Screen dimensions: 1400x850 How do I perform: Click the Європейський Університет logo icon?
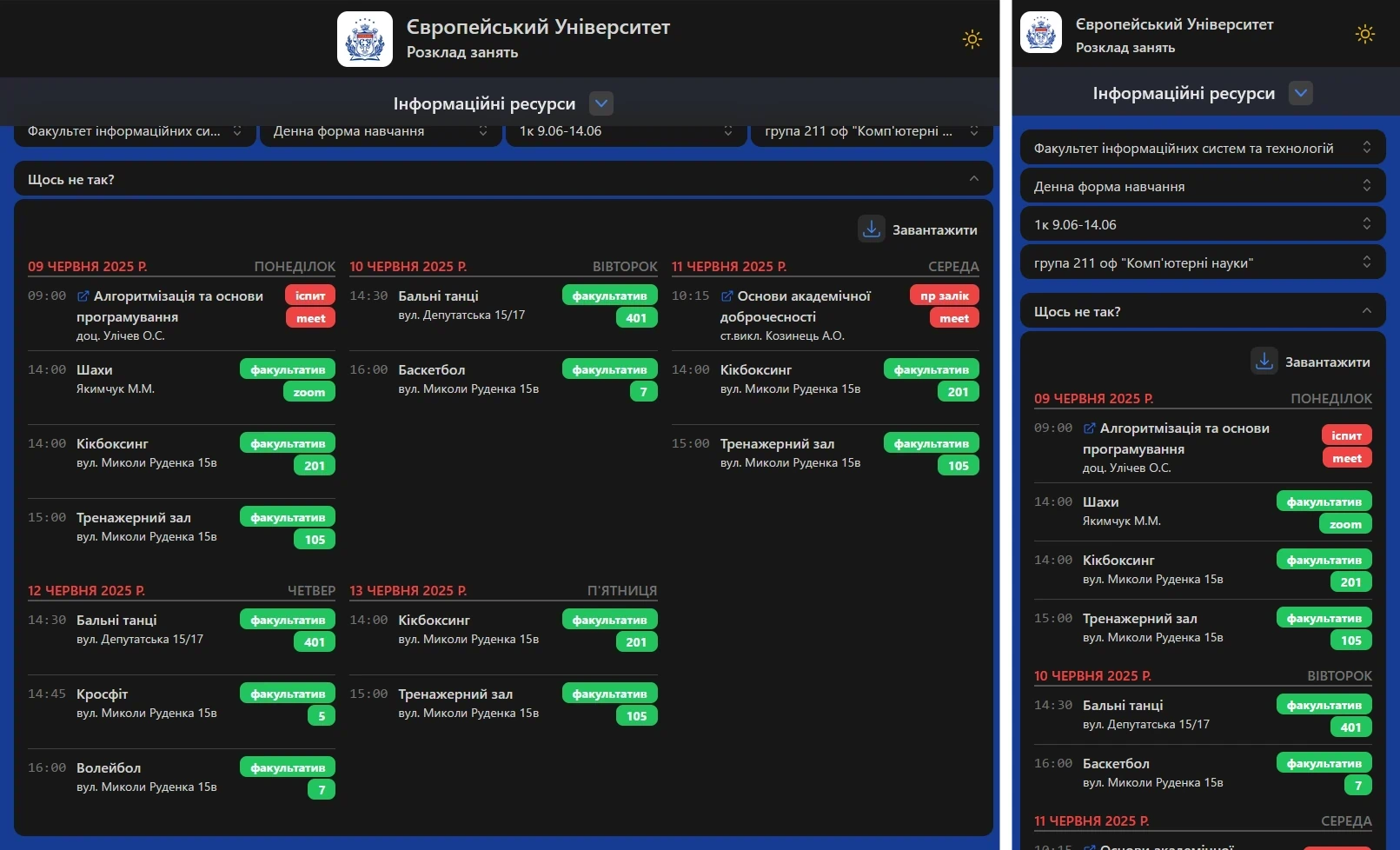pos(365,38)
